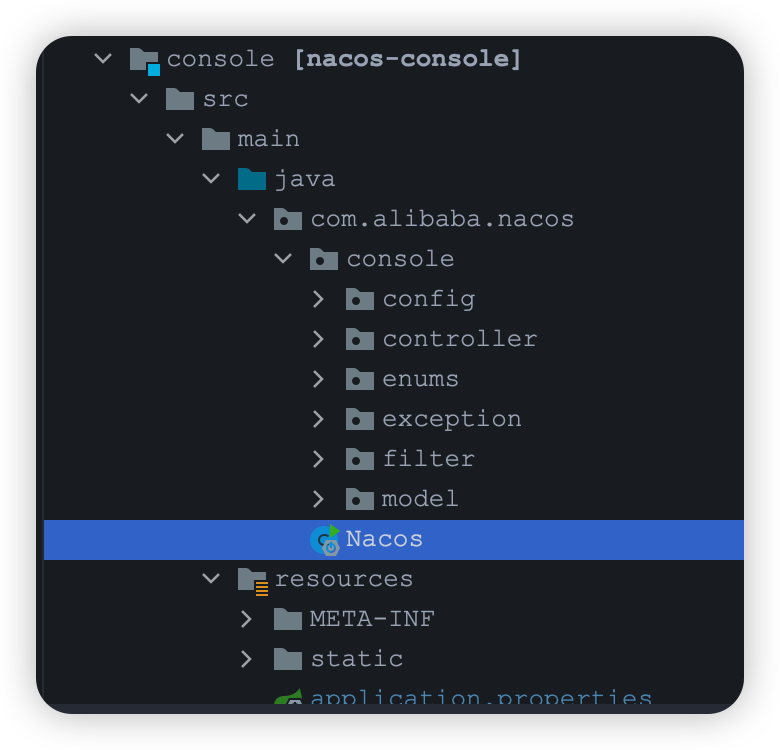
Task: Expand the static folder
Action: click(x=247, y=659)
